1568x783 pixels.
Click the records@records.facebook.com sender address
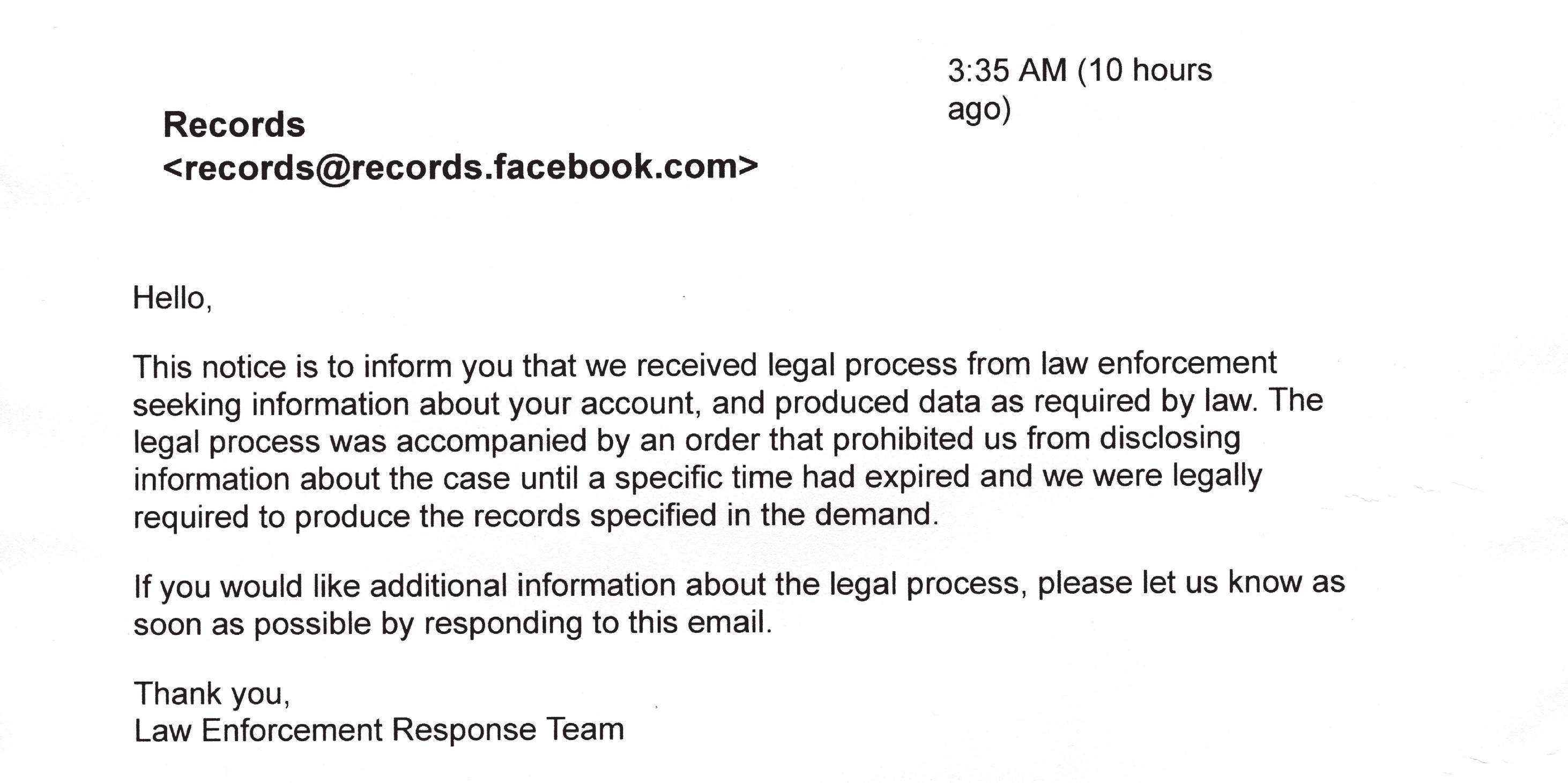point(460,167)
